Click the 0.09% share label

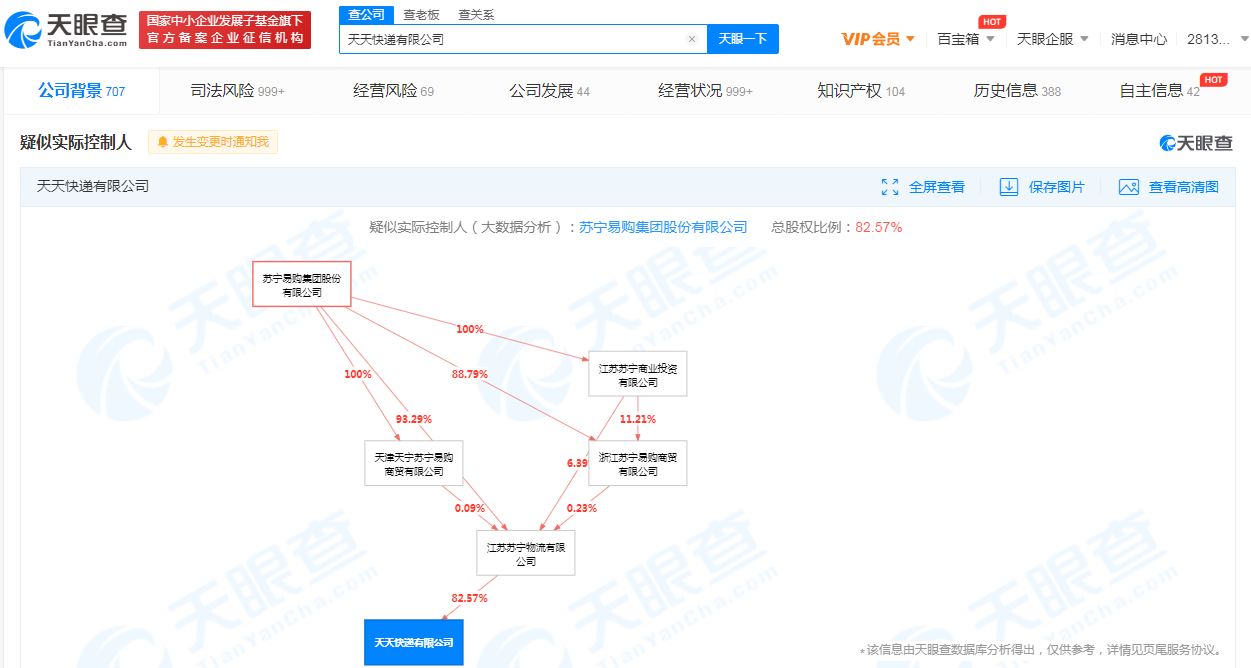click(469, 508)
